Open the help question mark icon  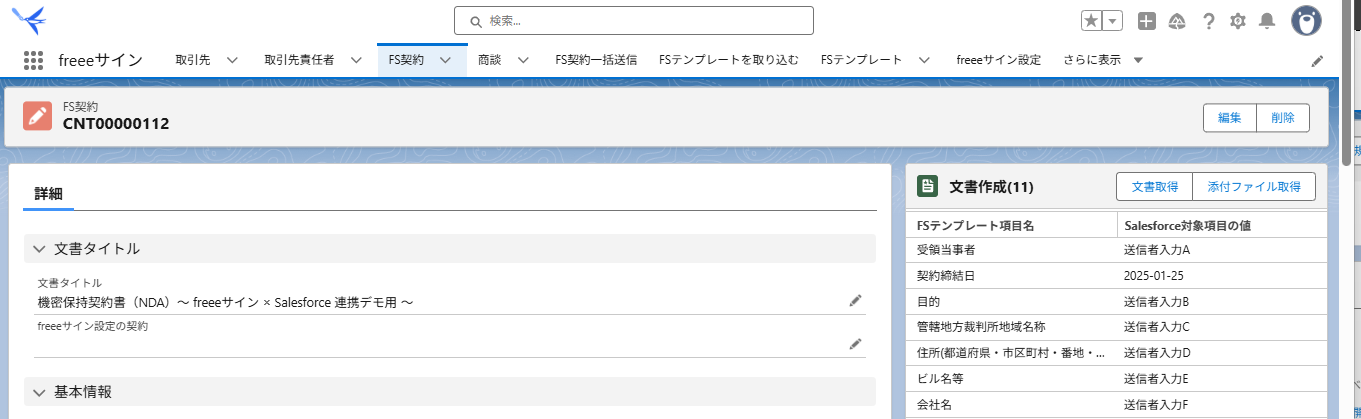click(x=1209, y=21)
